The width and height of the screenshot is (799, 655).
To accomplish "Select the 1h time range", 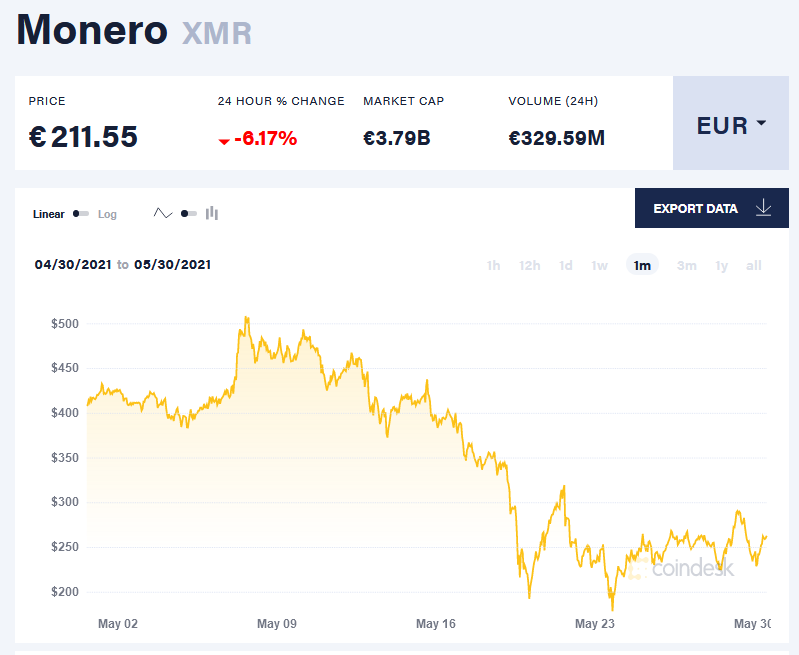I will pos(493,266).
